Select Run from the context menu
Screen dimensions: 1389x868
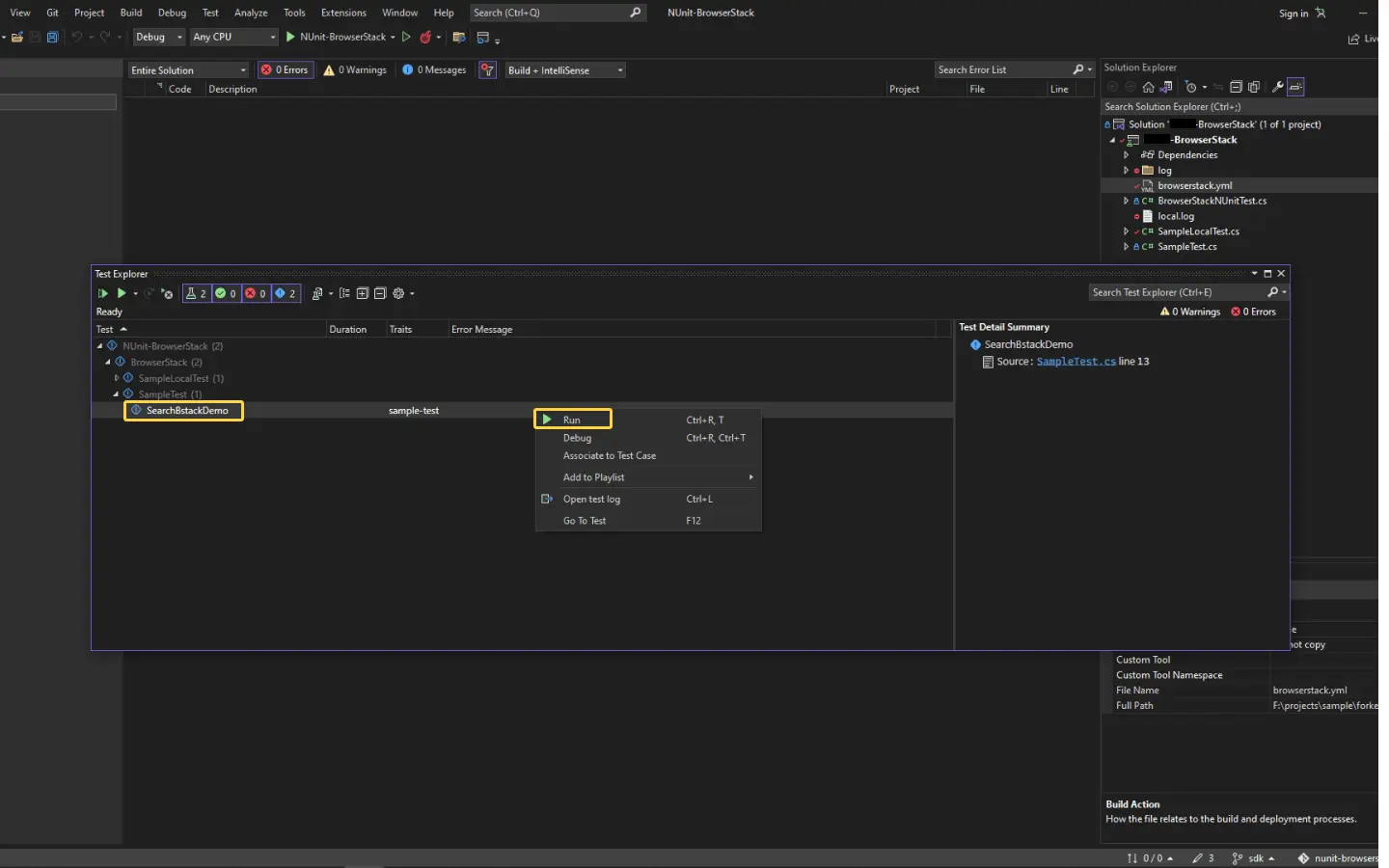[x=573, y=420]
